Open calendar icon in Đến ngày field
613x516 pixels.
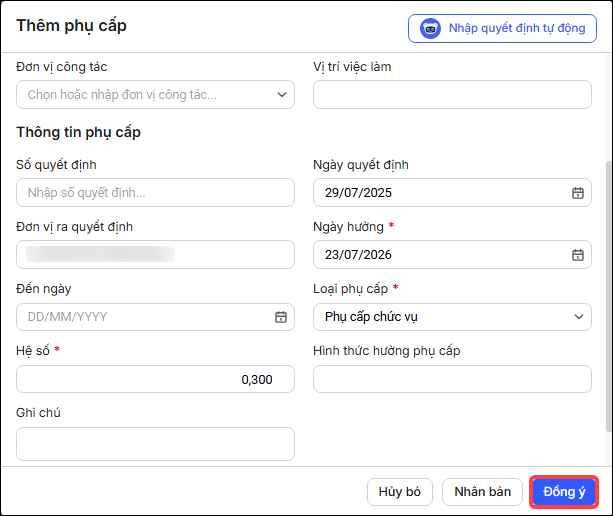[281, 317]
